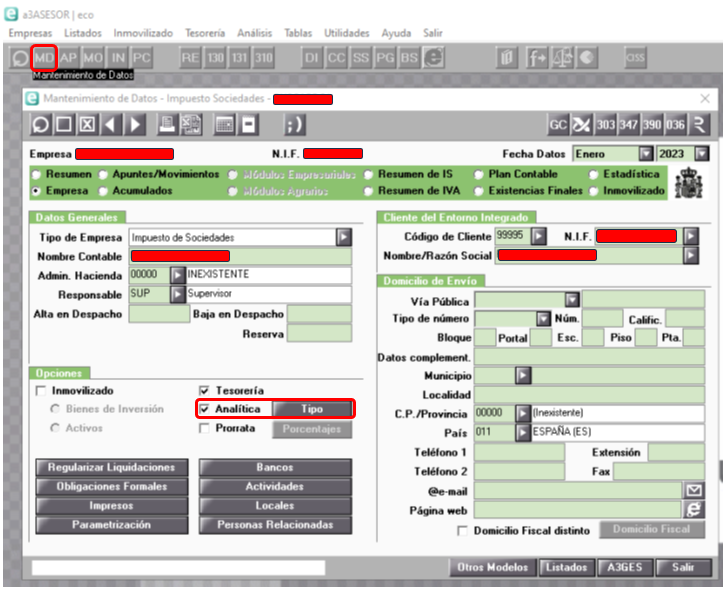Screen dimensions: 725x589
Task: Click the PC toolbar icon
Action: [141, 58]
